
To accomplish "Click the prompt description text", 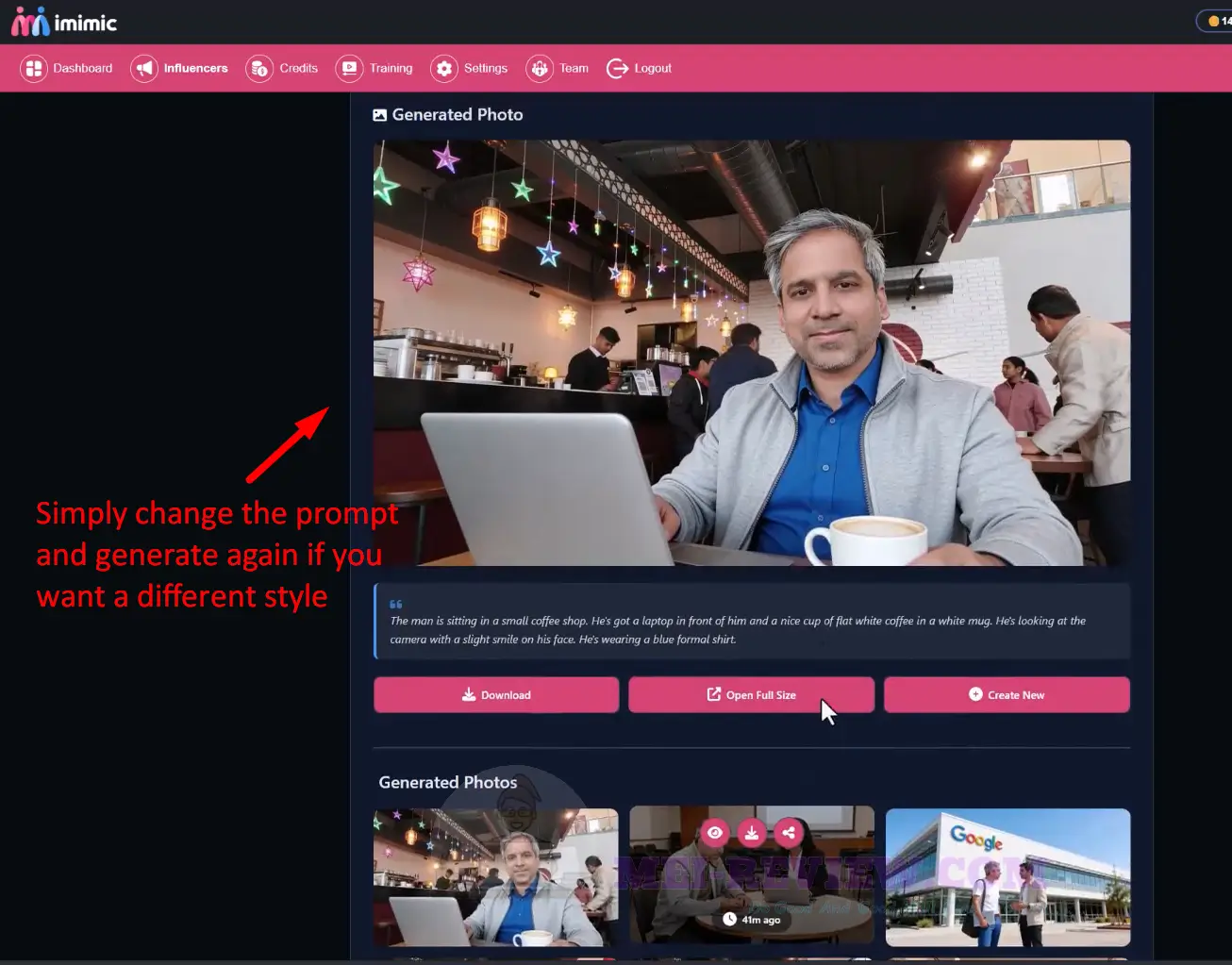I will point(738,630).
